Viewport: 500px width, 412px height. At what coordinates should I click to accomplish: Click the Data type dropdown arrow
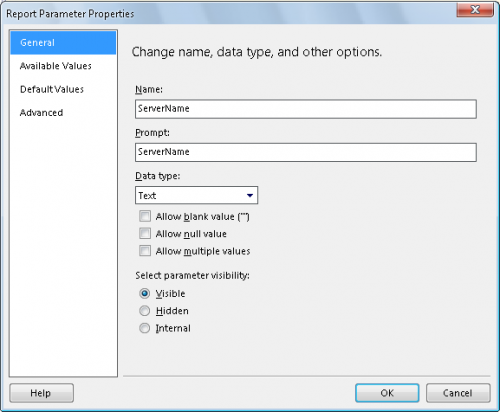pyautogui.click(x=250, y=195)
